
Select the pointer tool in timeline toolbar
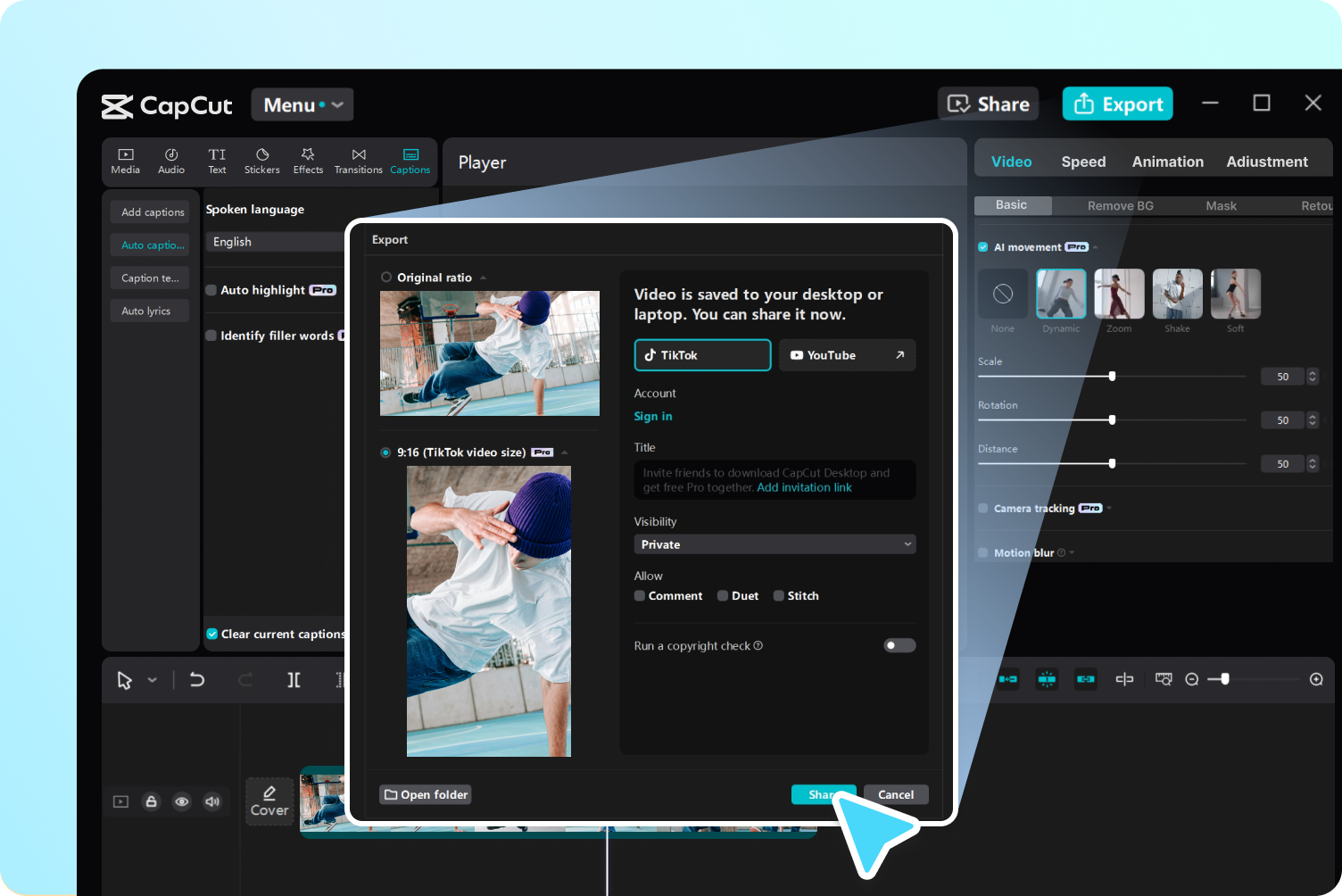(124, 680)
